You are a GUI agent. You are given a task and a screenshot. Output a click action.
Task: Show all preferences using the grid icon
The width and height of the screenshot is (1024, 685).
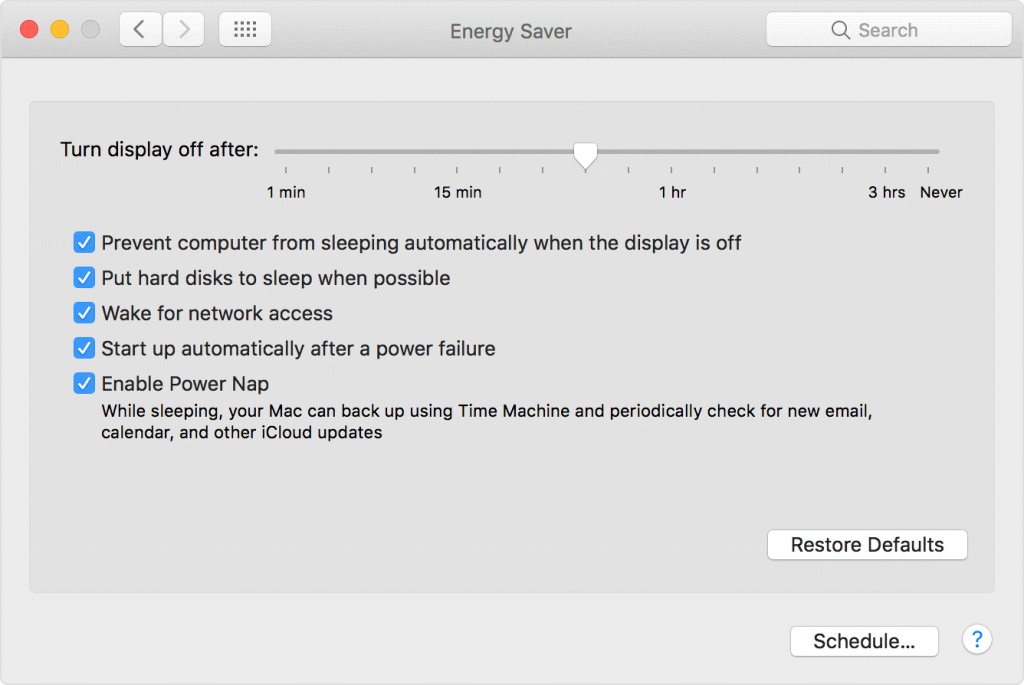click(245, 29)
